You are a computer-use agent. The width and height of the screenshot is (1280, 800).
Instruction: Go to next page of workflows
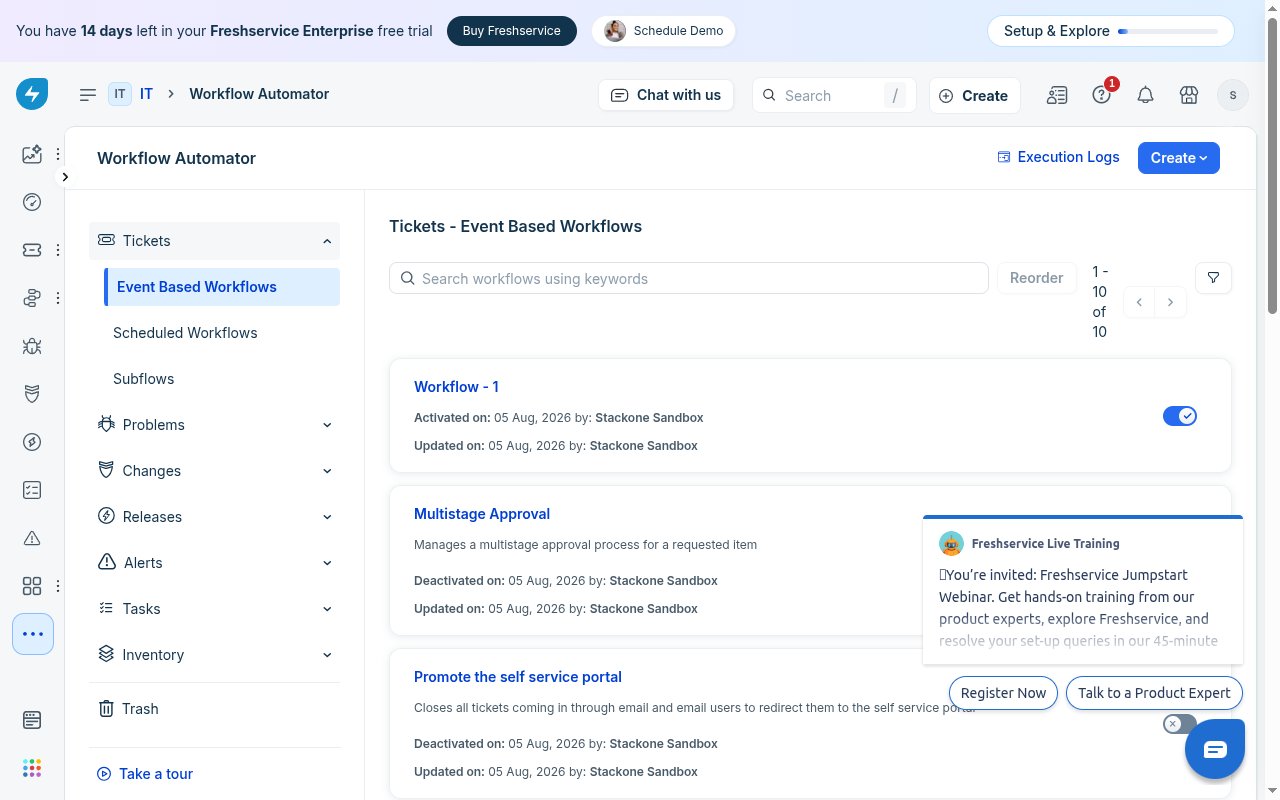pyautogui.click(x=1171, y=302)
